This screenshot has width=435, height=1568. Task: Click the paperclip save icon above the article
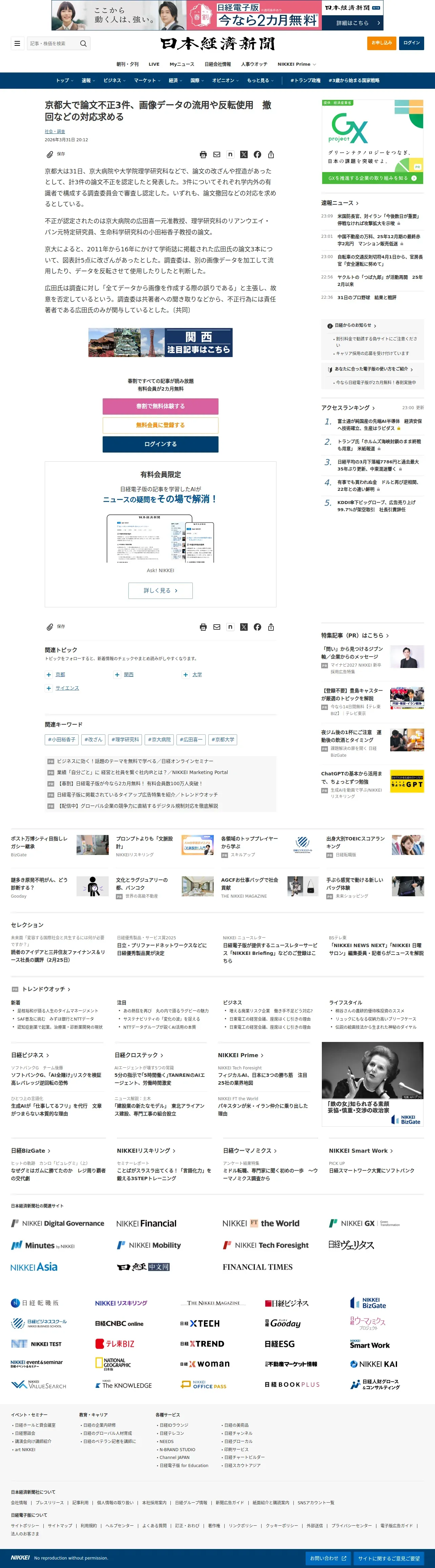50,154
